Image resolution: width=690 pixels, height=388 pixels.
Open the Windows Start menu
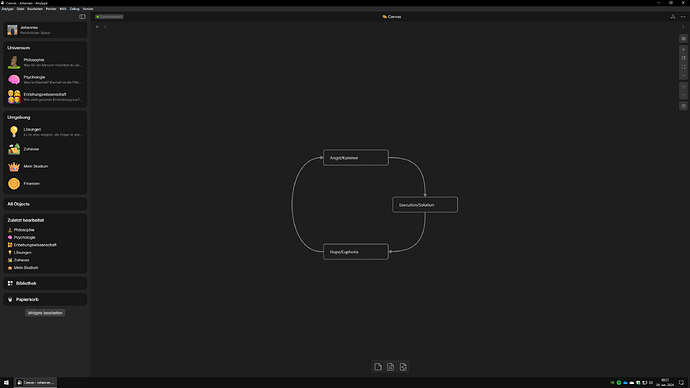pos(6,383)
